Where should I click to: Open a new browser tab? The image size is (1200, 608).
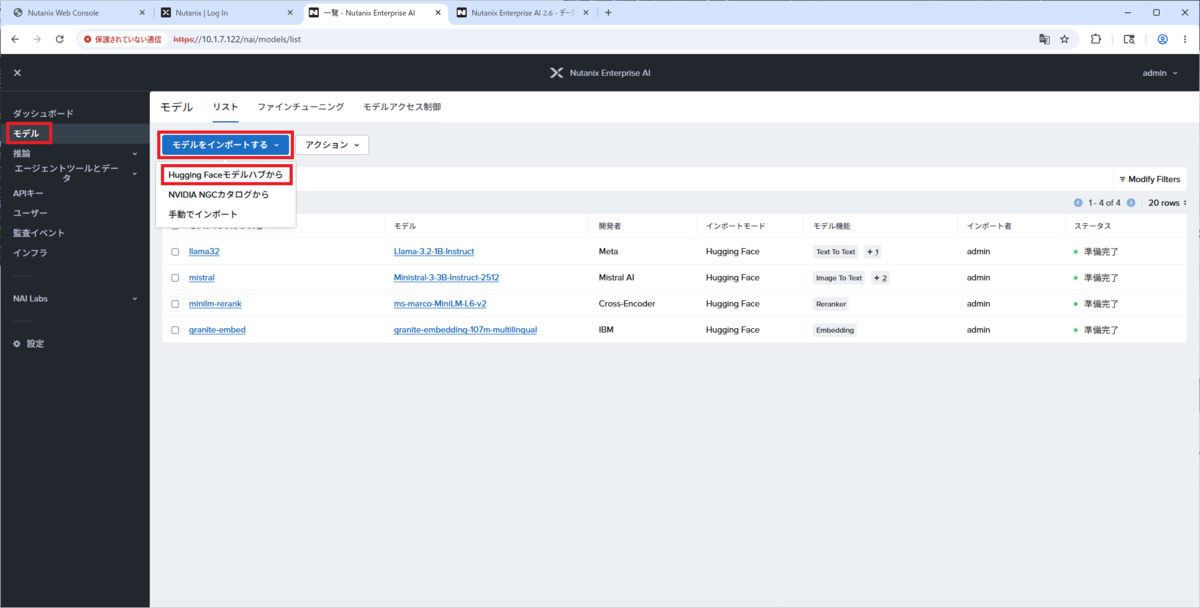click(x=608, y=13)
